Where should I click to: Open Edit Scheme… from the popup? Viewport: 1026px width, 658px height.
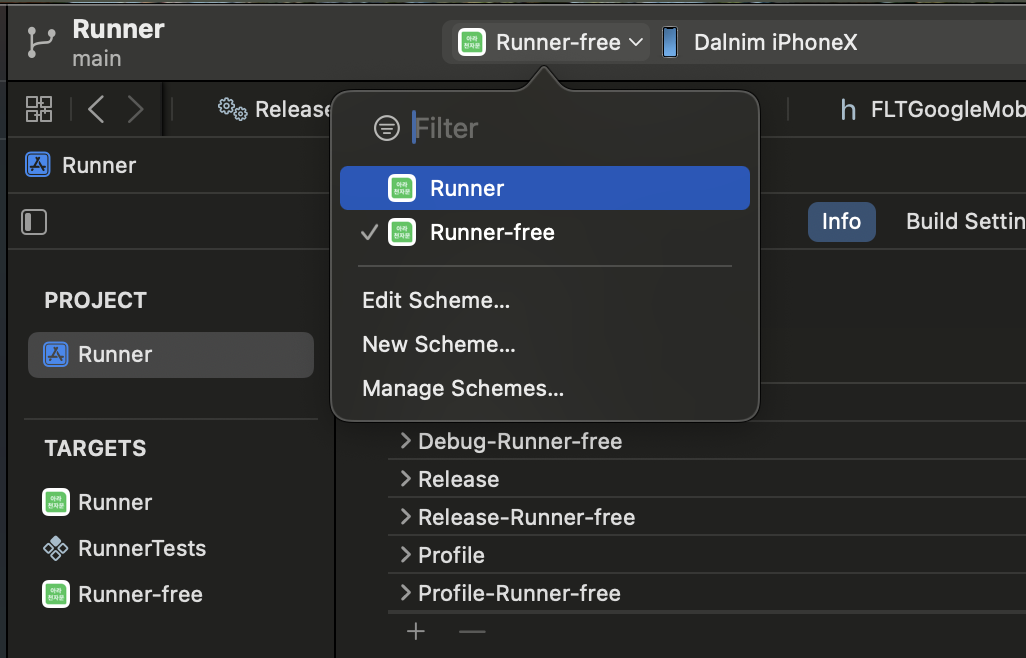click(x=436, y=300)
